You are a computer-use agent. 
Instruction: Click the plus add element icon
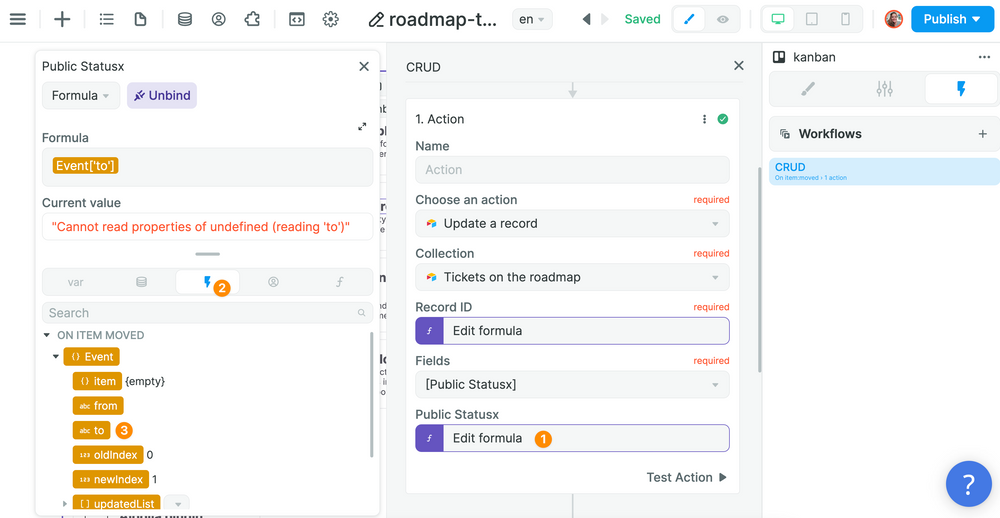(x=62, y=19)
